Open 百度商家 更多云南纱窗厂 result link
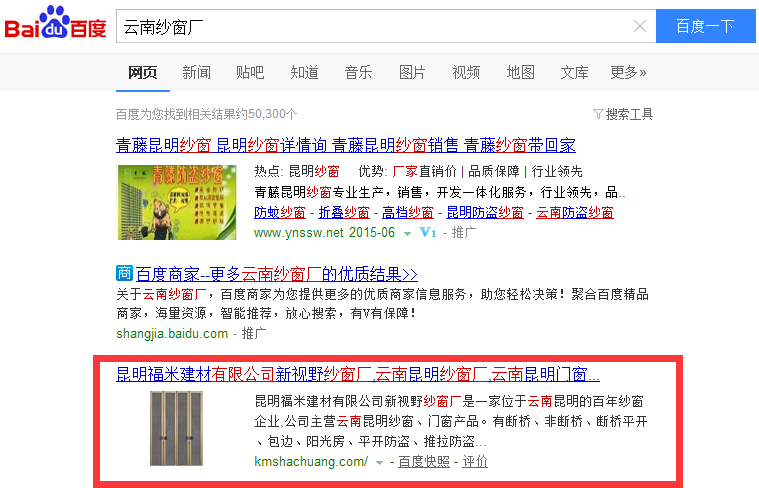This screenshot has width=759, height=488. coord(276,273)
